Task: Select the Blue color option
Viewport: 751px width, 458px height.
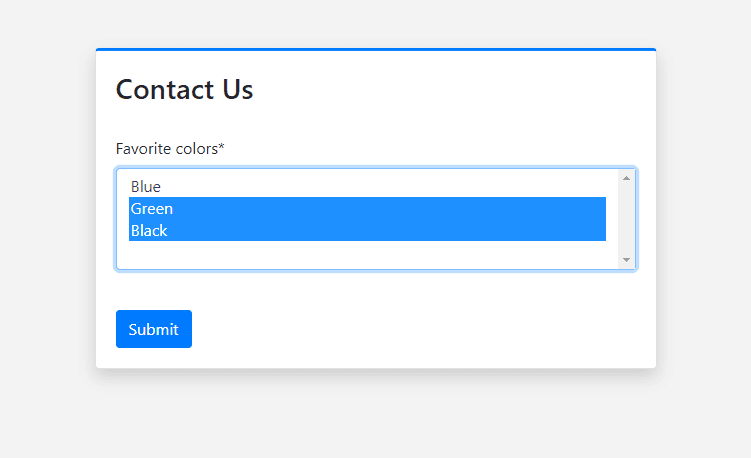Action: click(x=367, y=186)
